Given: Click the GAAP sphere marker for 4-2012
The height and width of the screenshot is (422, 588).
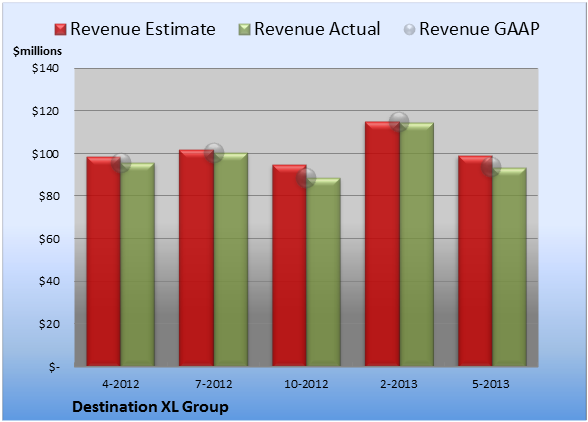Looking at the screenshot, I should [121, 163].
